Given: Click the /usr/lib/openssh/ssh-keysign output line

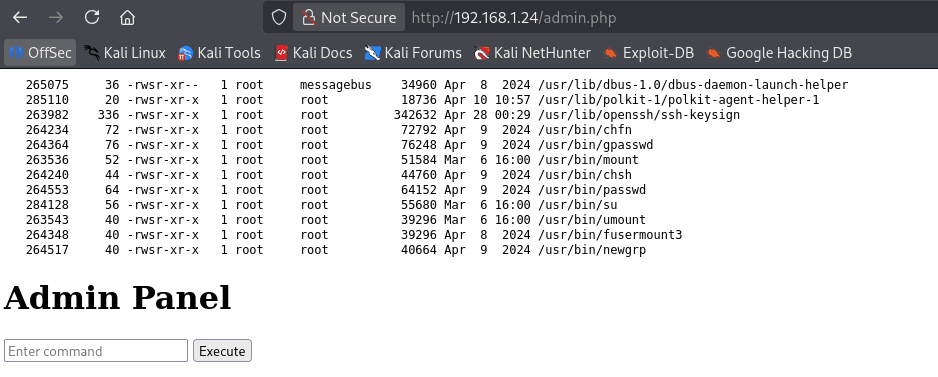Looking at the screenshot, I should (x=383, y=115).
